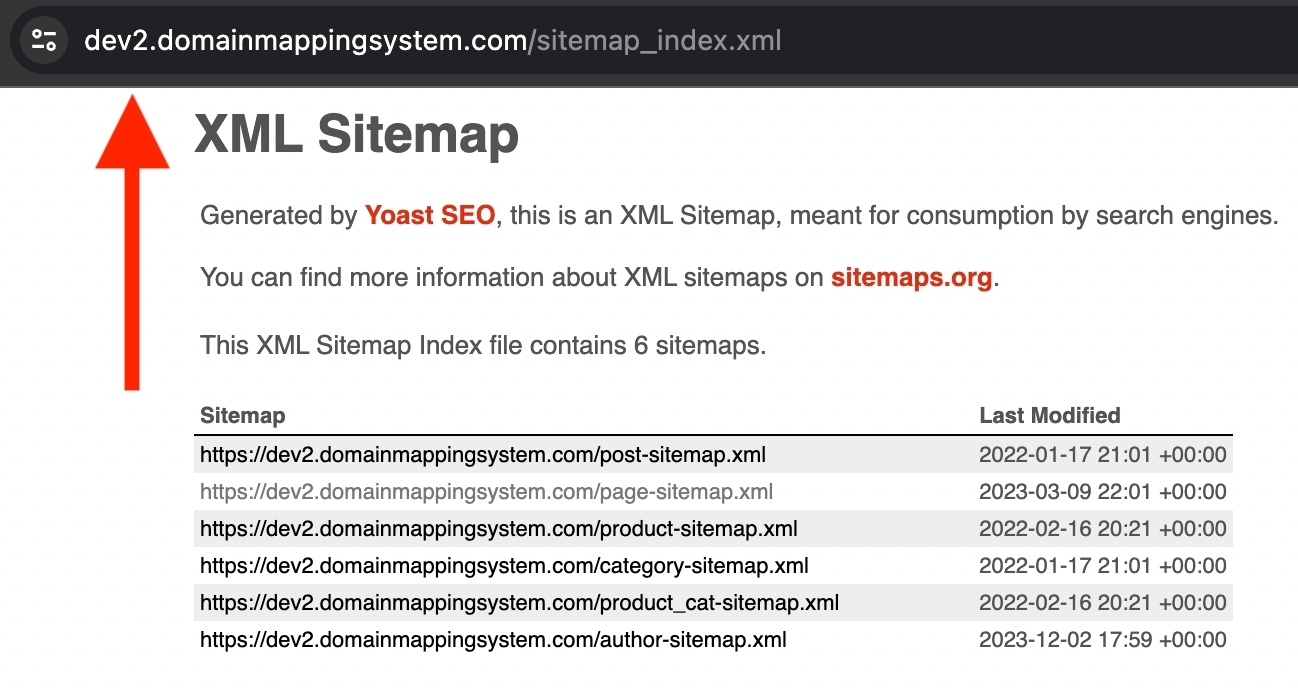The width and height of the screenshot is (1298, 688).
Task: Click the 2023-12-02 17:59 modified date
Action: [1102, 640]
